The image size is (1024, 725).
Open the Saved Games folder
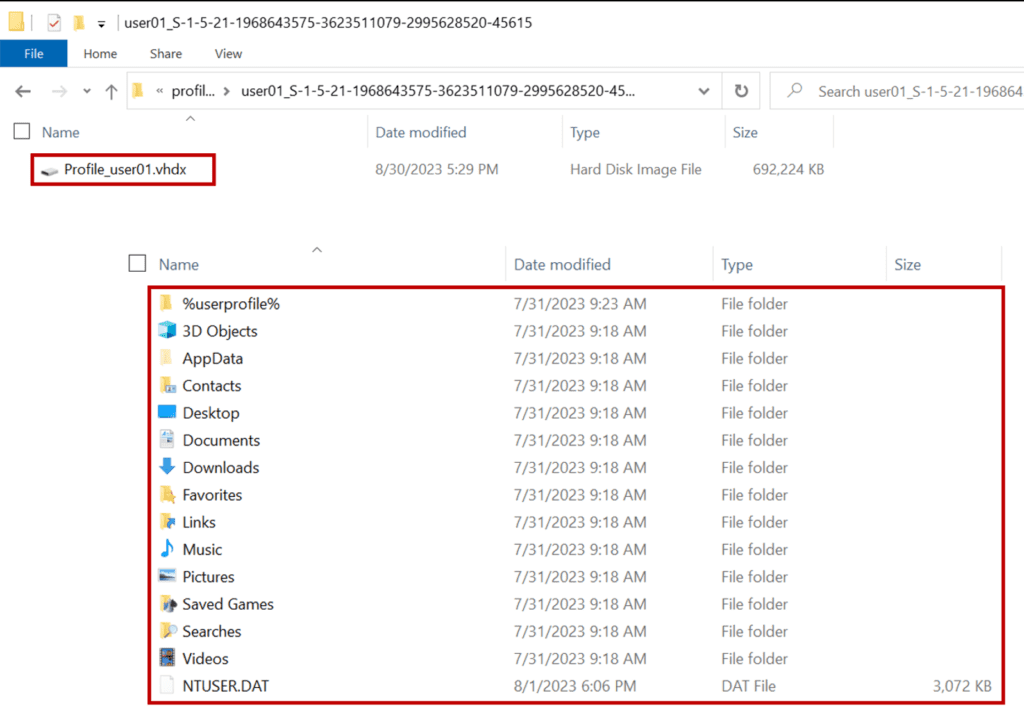226,603
